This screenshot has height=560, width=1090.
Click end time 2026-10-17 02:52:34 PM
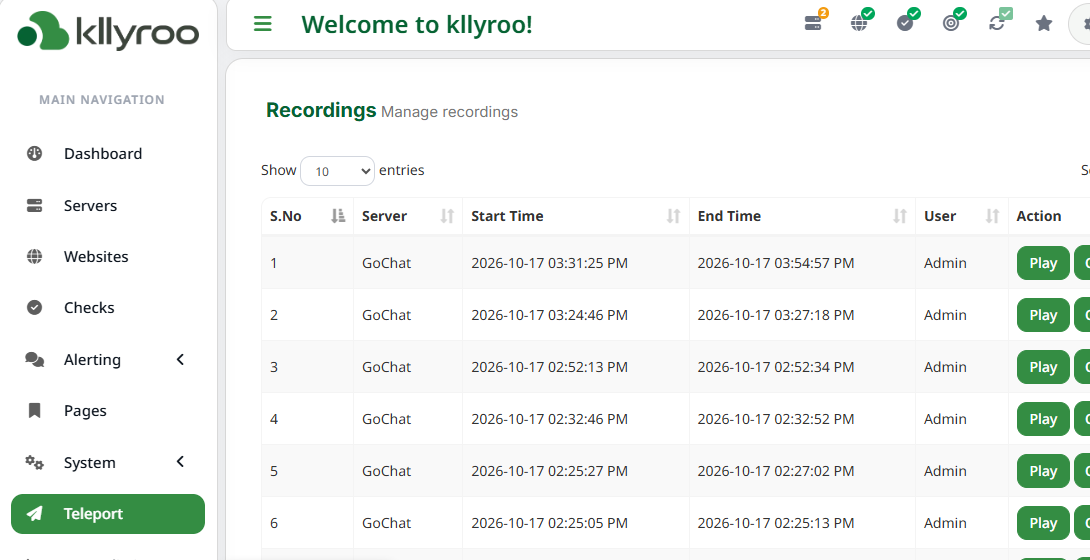click(776, 367)
